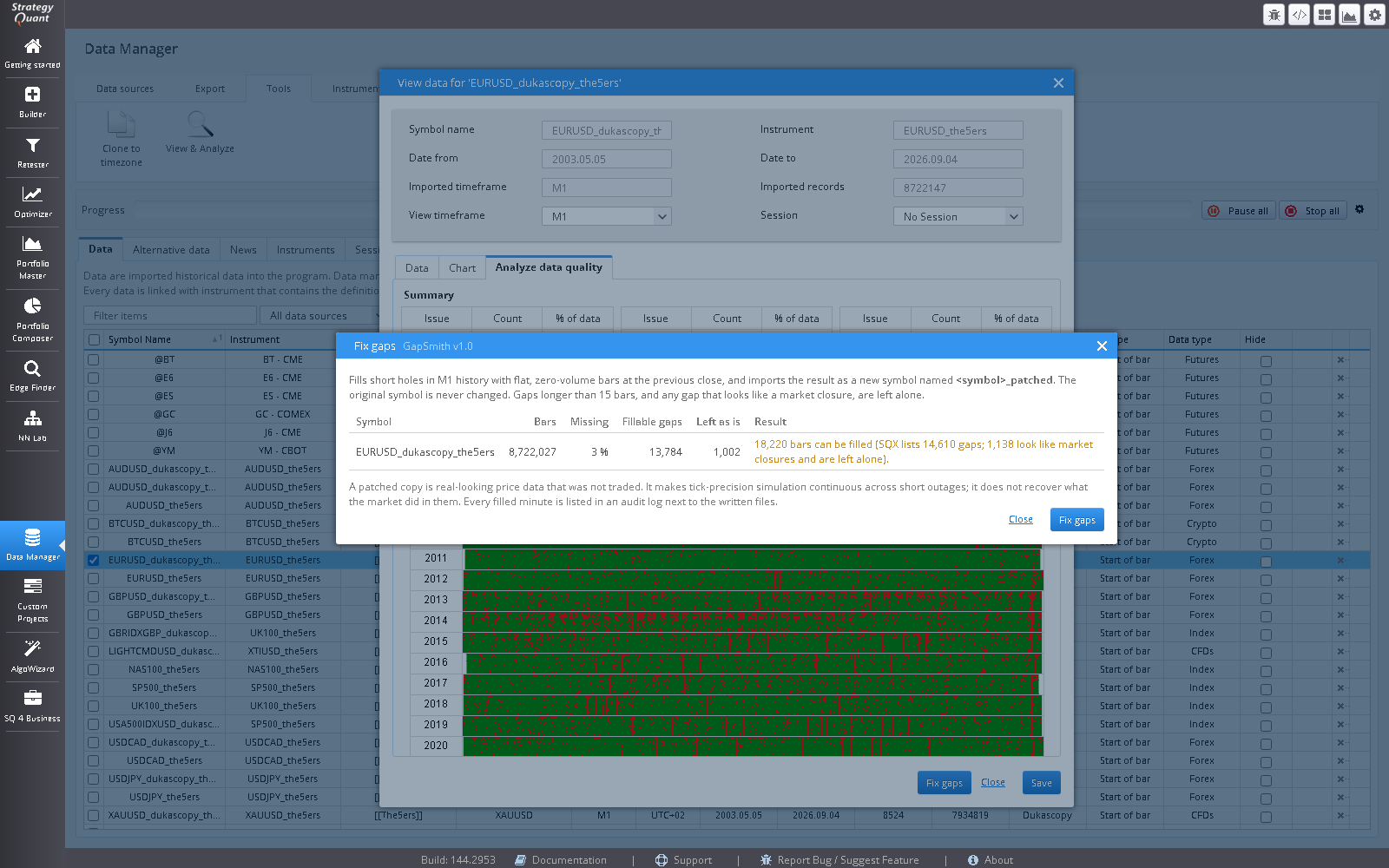Click the Filter items input field
The image size is (1389, 868).
click(x=170, y=315)
